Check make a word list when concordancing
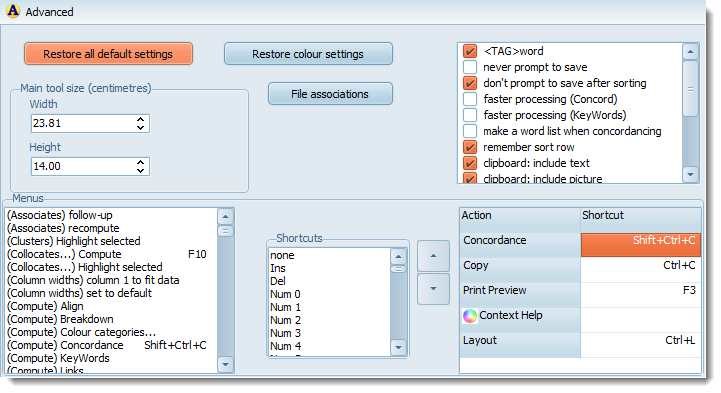The width and height of the screenshot is (721, 393). tap(470, 131)
